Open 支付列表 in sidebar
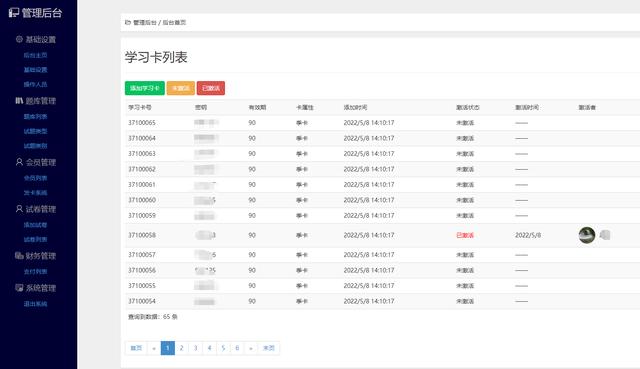The image size is (640, 369). pos(36,271)
